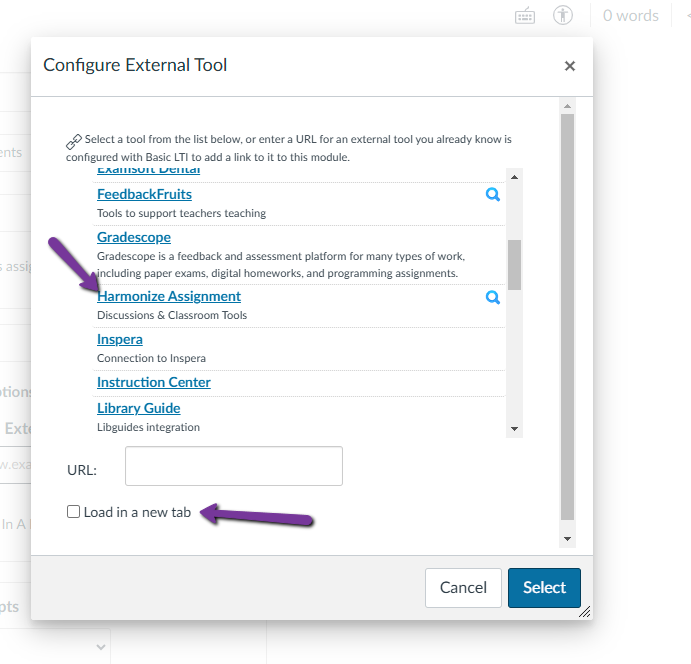Open the Instruction Center tool
691x664 pixels.
tap(154, 382)
